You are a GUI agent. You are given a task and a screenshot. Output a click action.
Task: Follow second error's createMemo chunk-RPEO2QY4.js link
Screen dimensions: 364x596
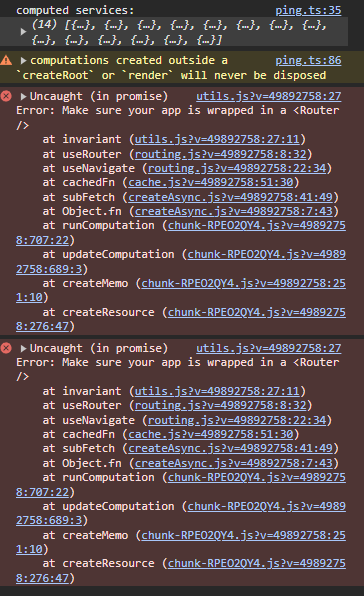[x=181, y=542]
